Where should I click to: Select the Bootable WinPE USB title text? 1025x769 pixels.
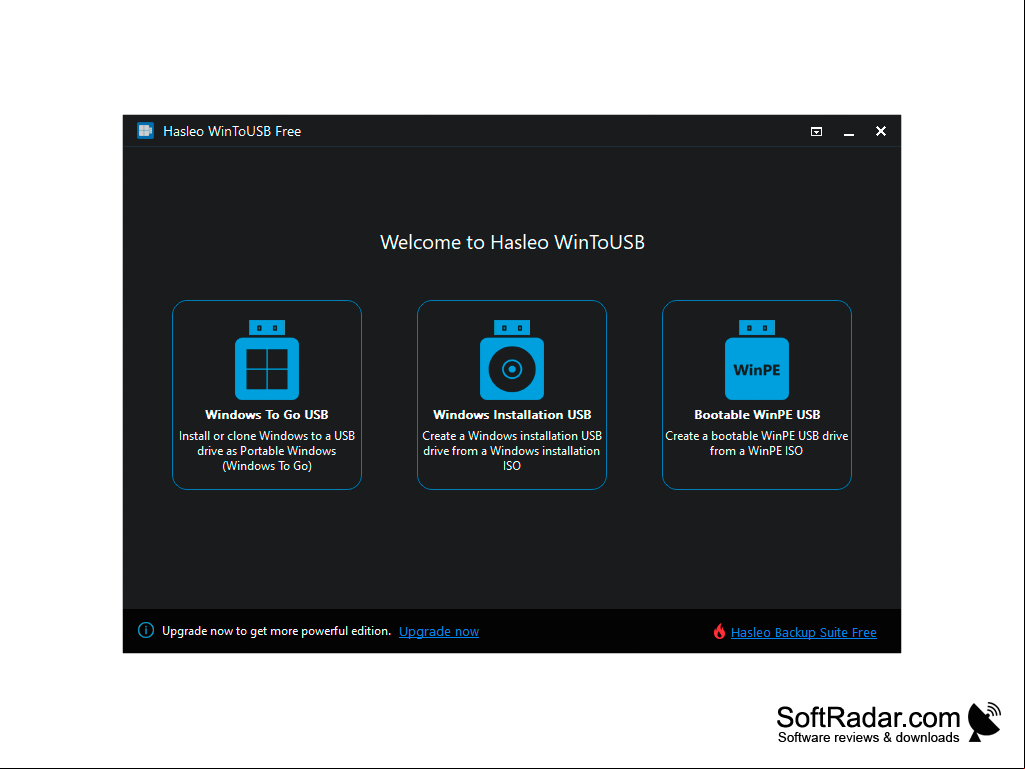pos(757,415)
